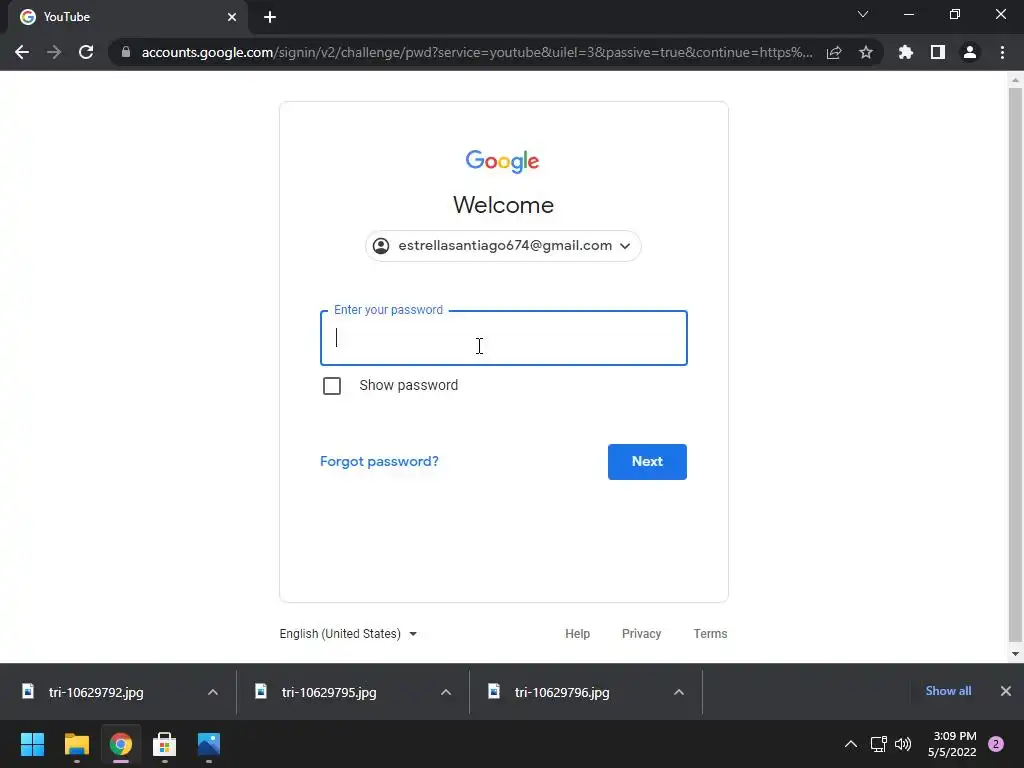
Task: Go back to the previous page
Action: point(22,52)
